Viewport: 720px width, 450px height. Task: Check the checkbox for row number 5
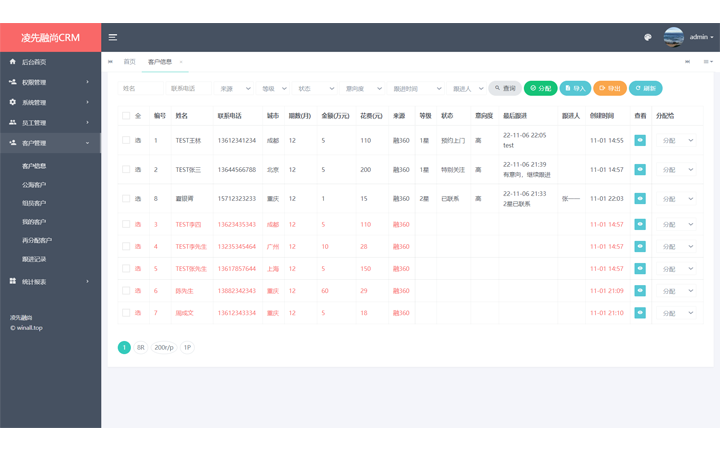coord(126,268)
